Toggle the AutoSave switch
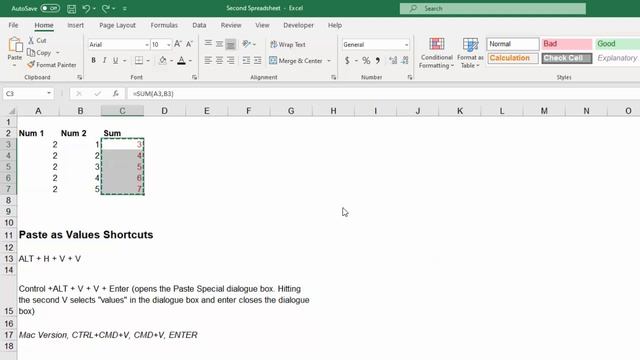 tap(50, 9)
